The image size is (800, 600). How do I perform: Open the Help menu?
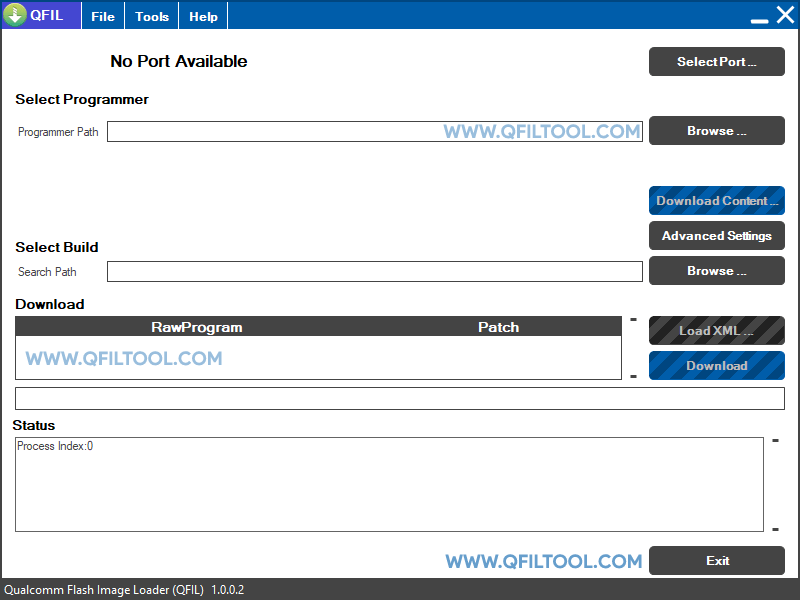[203, 15]
